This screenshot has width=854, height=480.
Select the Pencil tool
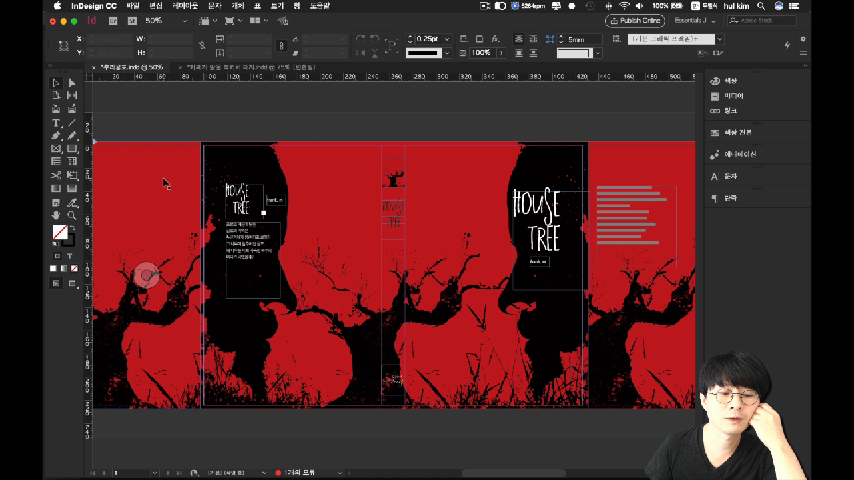click(72, 136)
